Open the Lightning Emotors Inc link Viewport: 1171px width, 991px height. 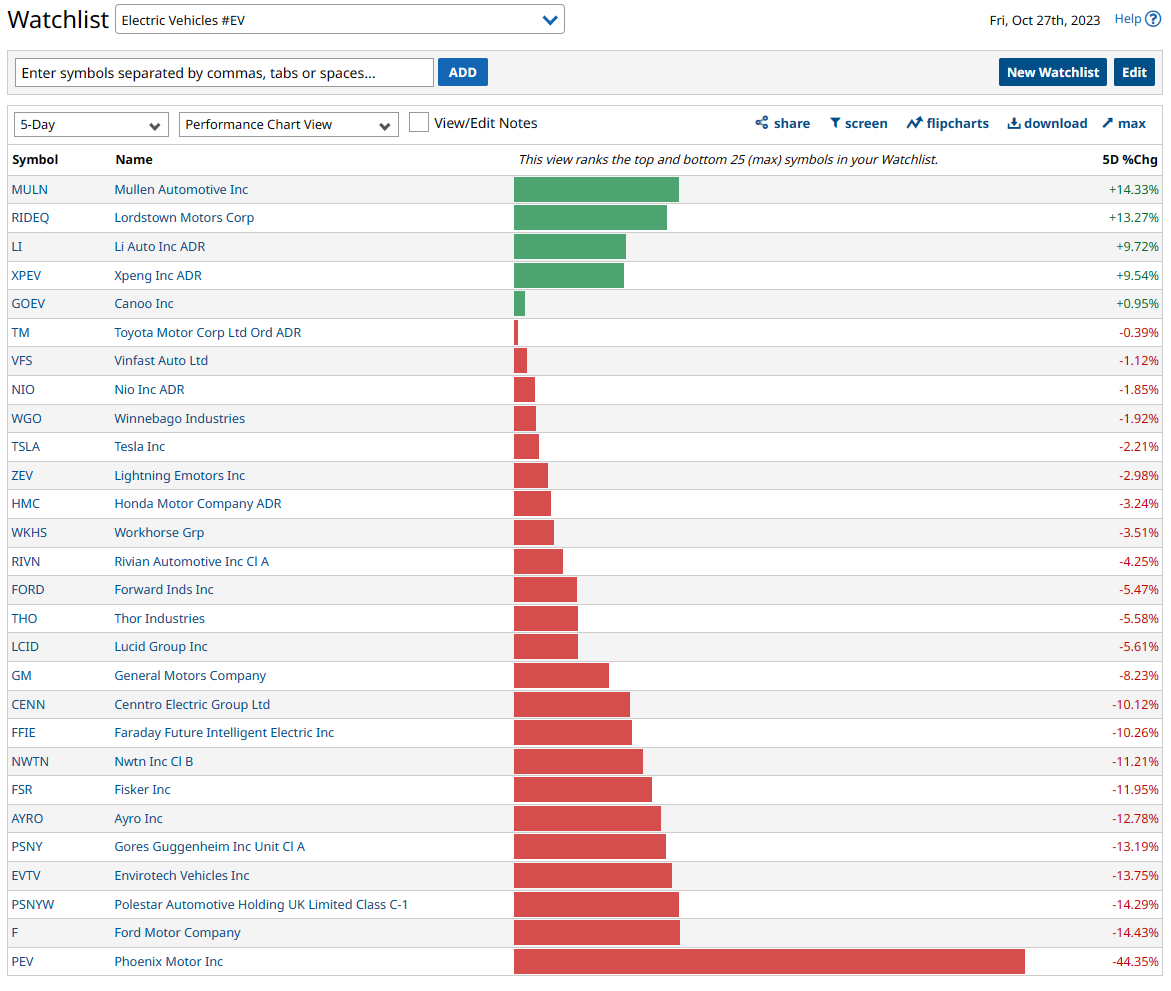(x=179, y=476)
